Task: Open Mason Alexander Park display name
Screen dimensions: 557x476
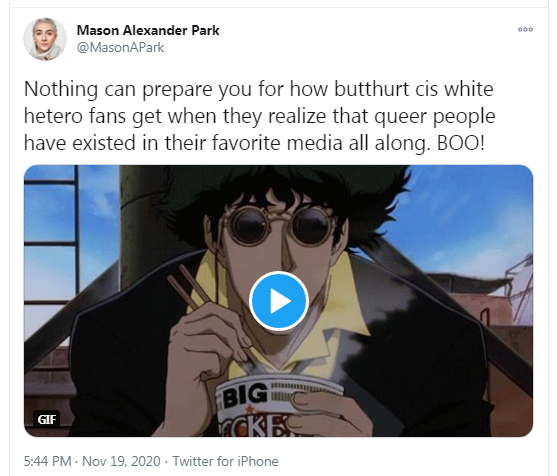Action: pos(148,30)
